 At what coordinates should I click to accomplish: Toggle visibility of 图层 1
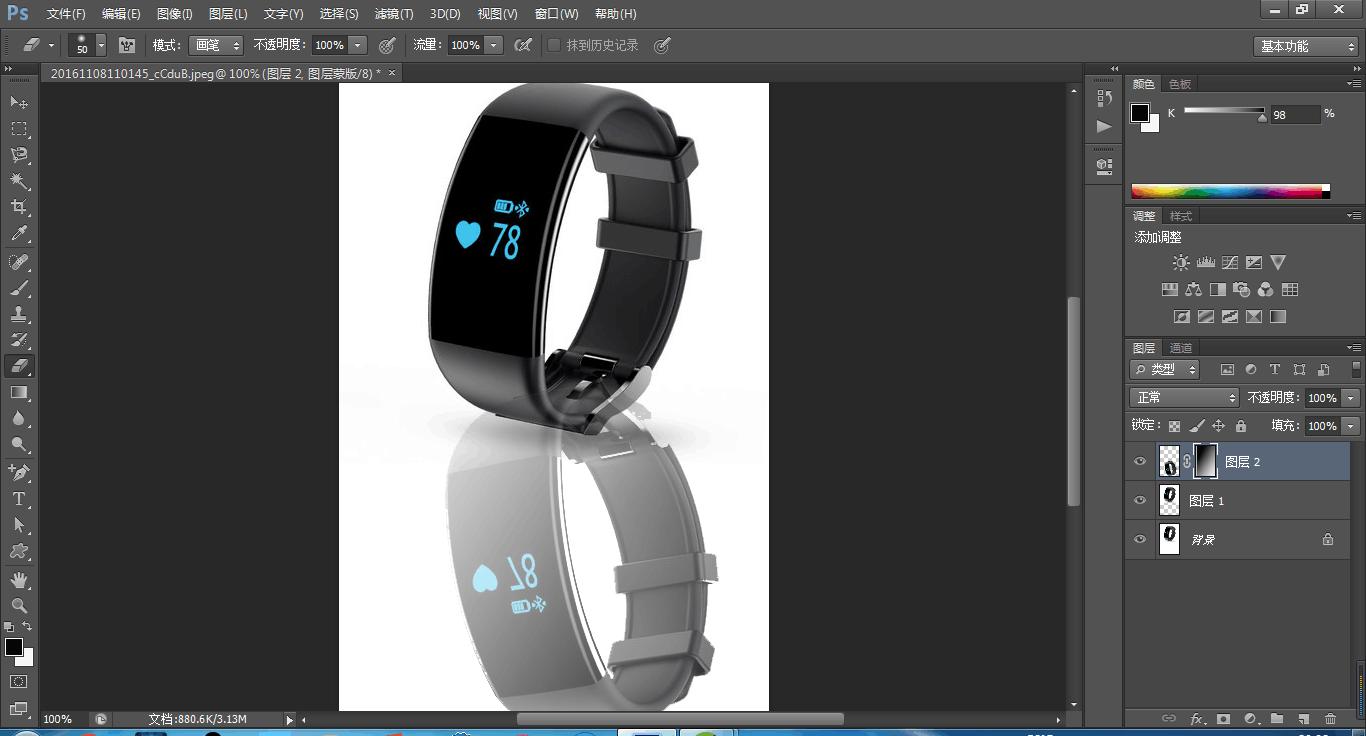click(1140, 500)
